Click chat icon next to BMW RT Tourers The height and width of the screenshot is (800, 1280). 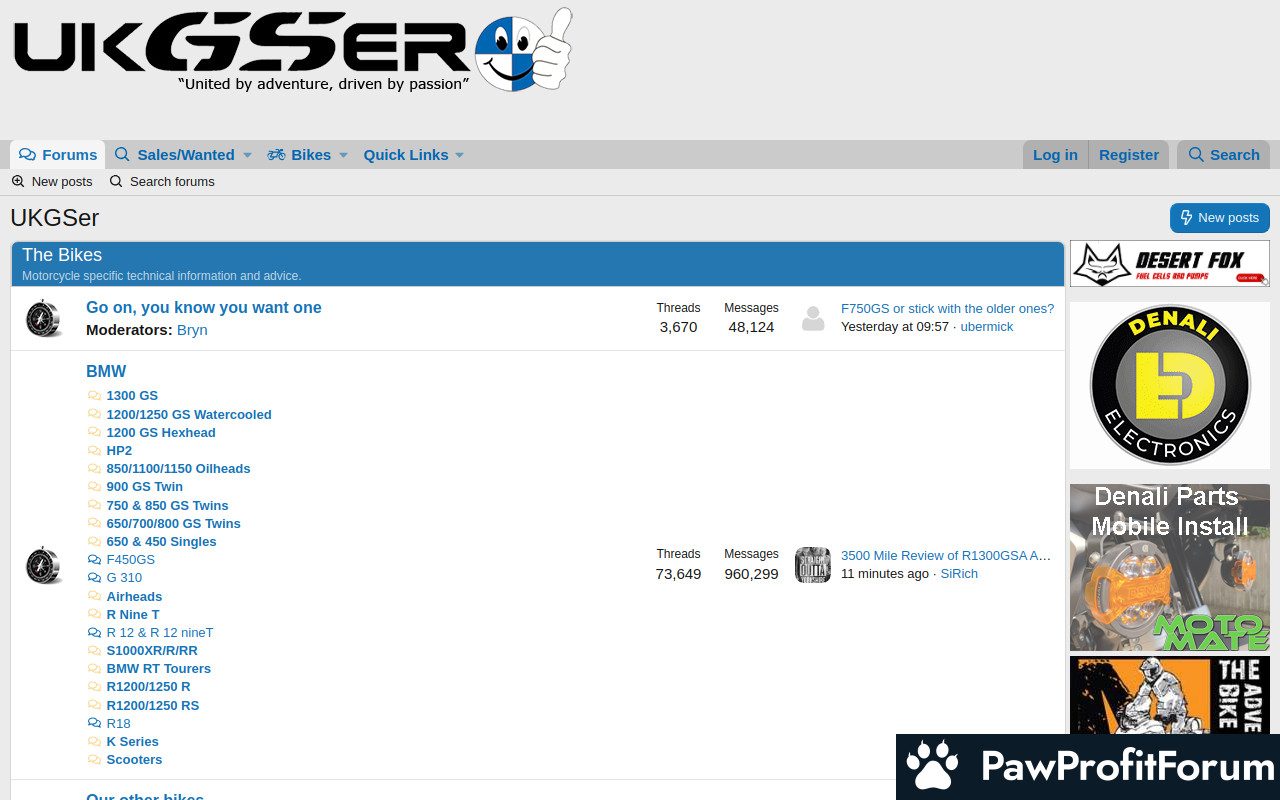point(94,669)
